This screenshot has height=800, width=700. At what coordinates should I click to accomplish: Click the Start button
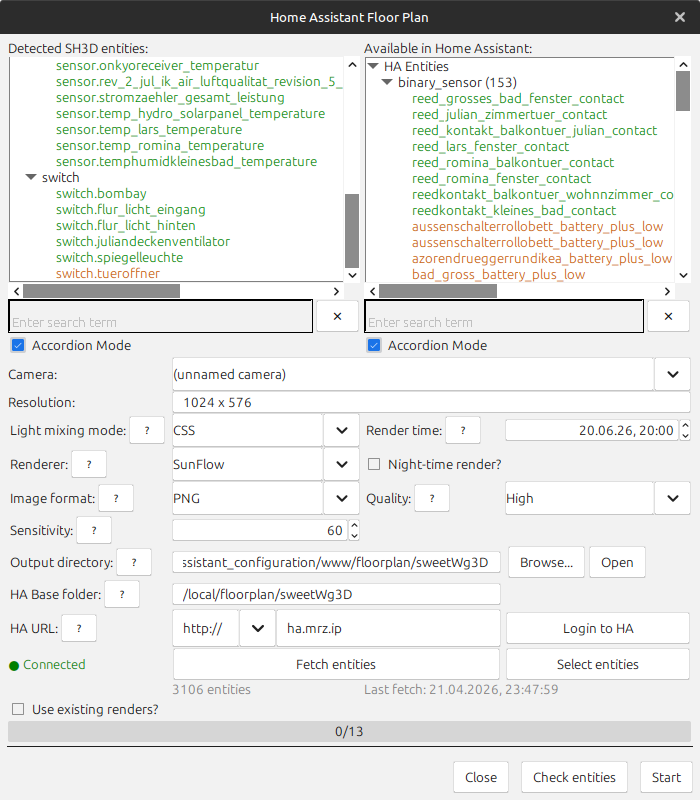point(666,777)
